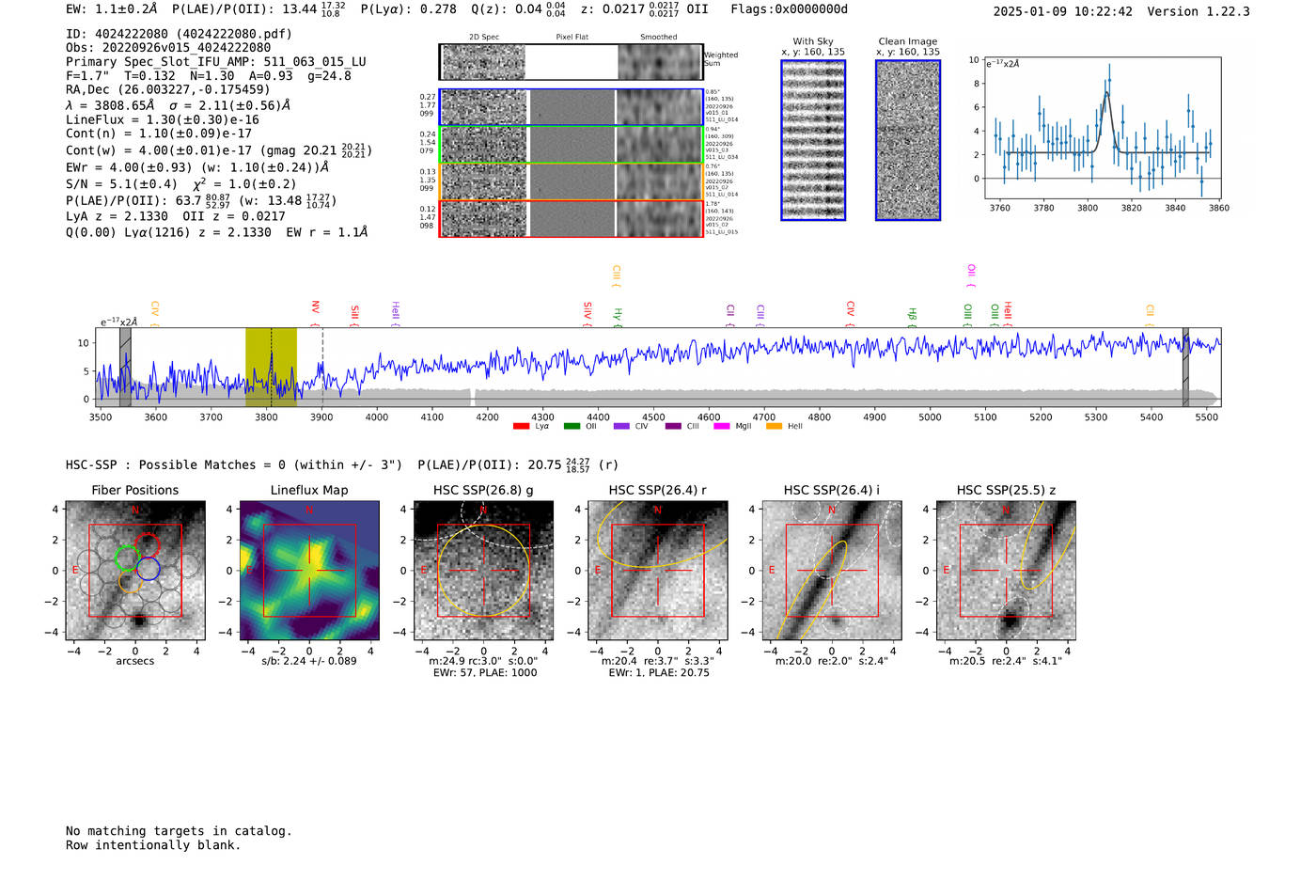View the HSC SSP(26.4) r cutout
The width and height of the screenshot is (1316, 896).
658,571
